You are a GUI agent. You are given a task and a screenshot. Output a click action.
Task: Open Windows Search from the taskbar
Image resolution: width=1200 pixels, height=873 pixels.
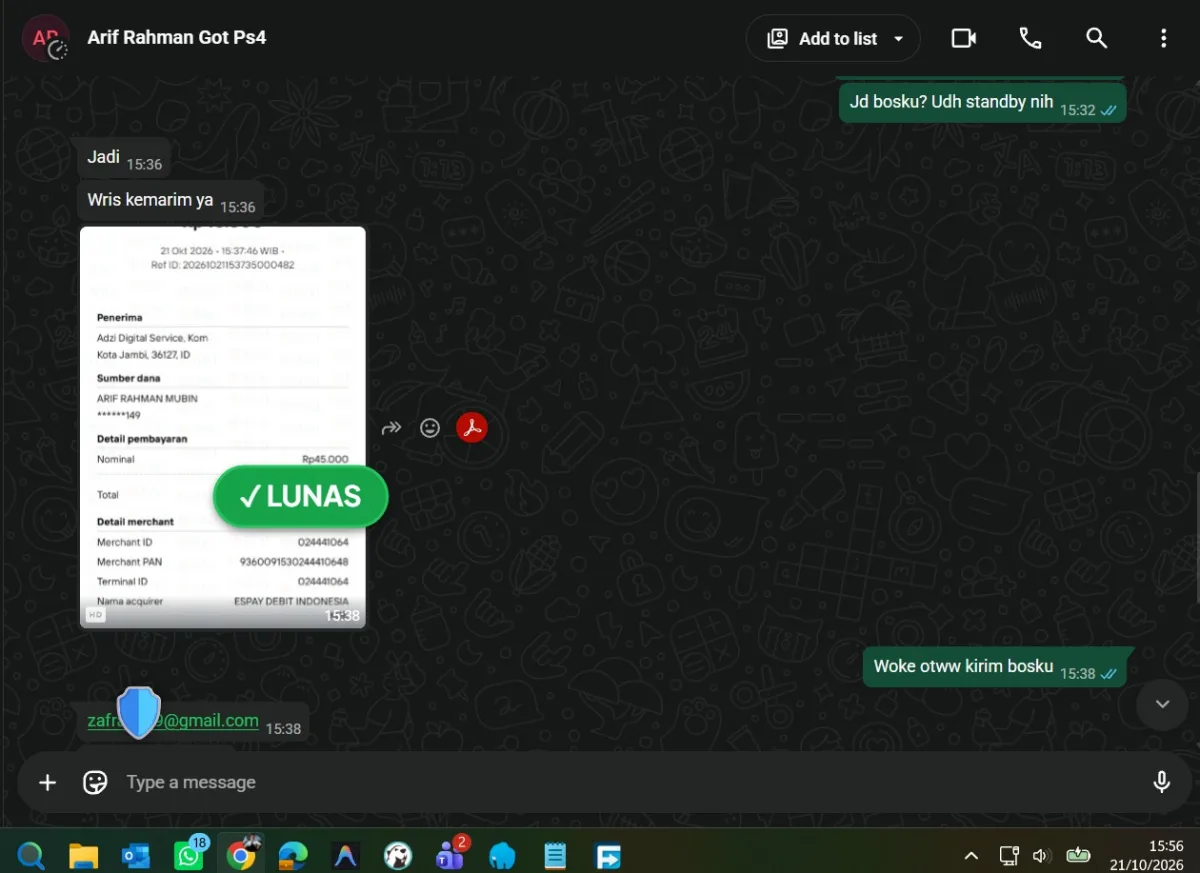point(31,855)
